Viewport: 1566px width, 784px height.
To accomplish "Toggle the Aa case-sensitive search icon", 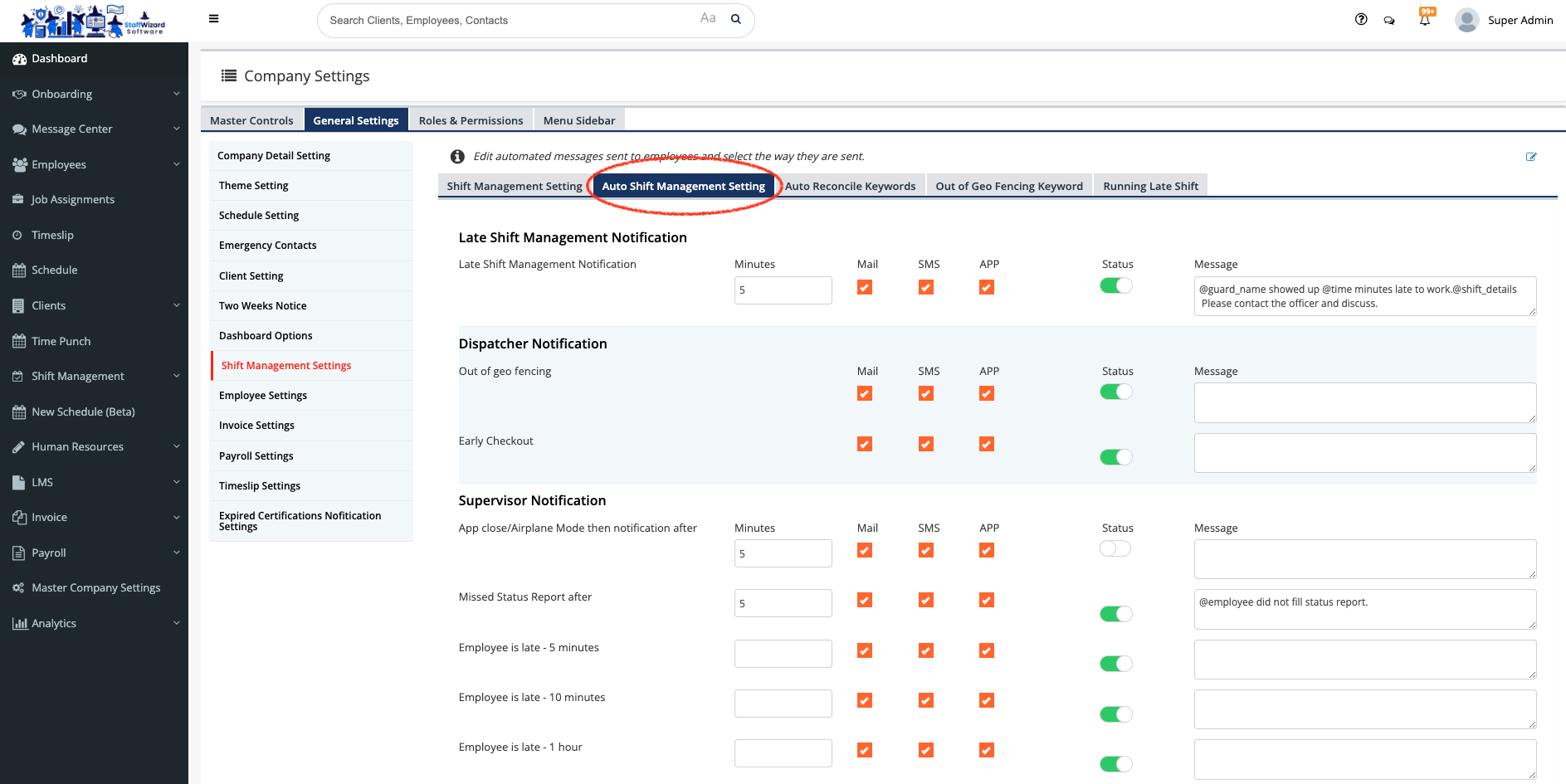I will pos(708,18).
